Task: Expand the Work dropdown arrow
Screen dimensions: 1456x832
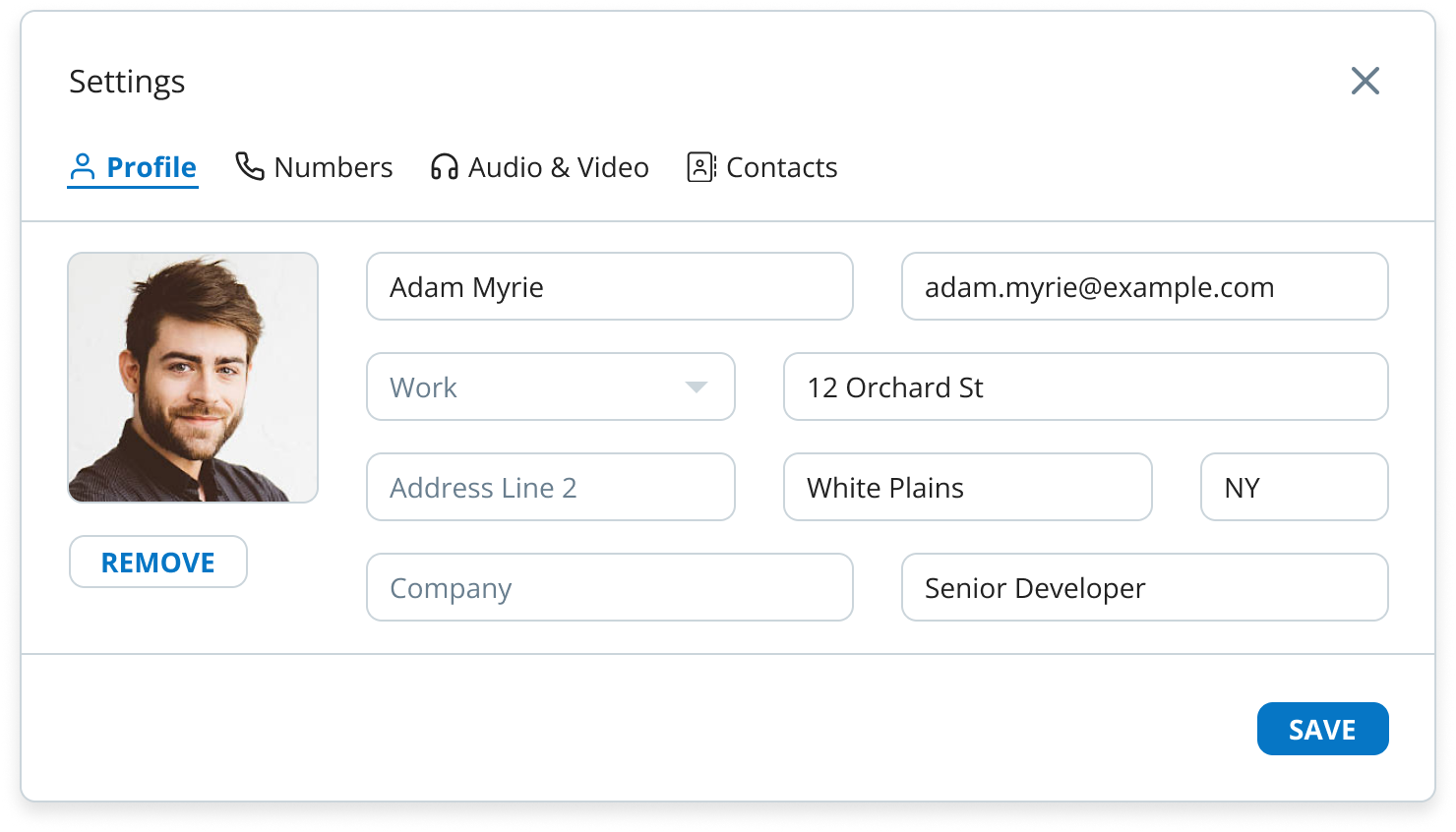Action: [x=697, y=387]
